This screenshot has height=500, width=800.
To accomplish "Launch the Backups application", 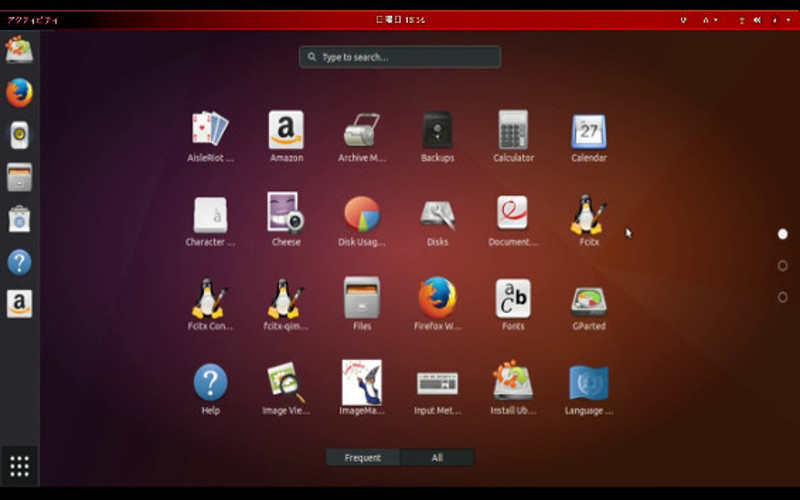I will [437, 136].
